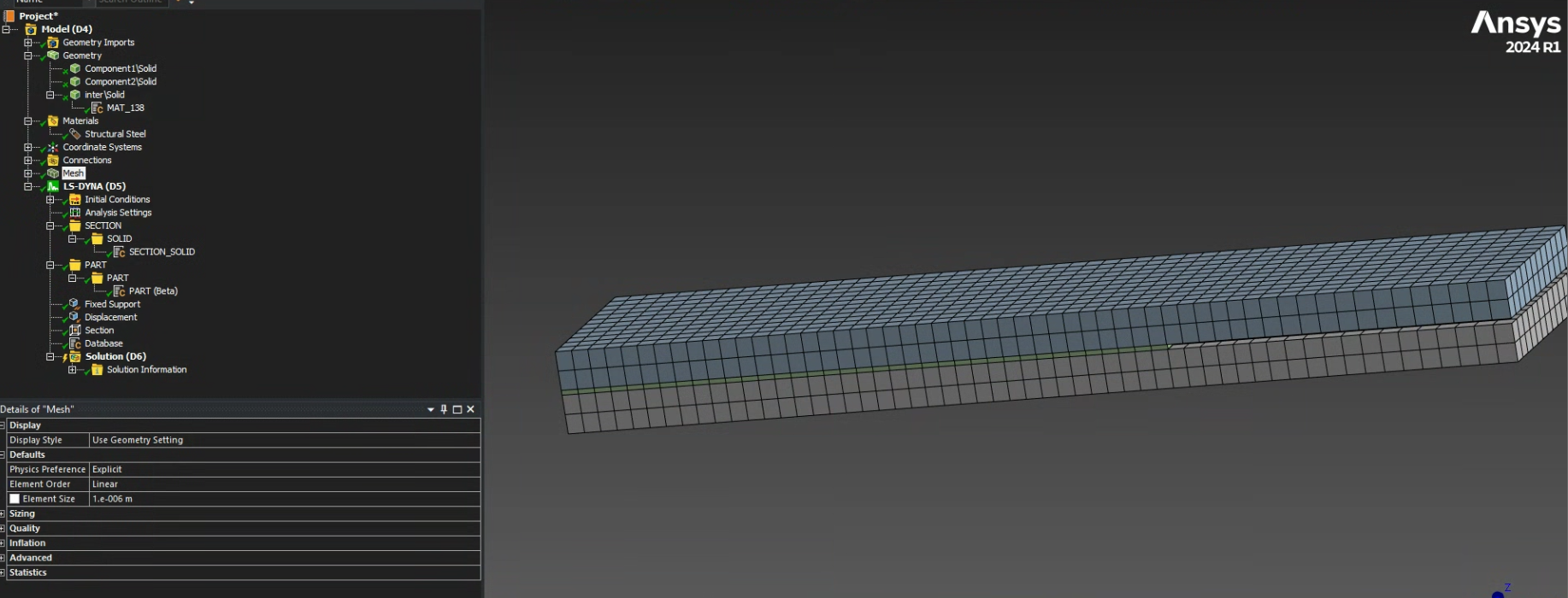The height and width of the screenshot is (598, 1568).
Task: Expand the Quality details category
Action: [3, 528]
